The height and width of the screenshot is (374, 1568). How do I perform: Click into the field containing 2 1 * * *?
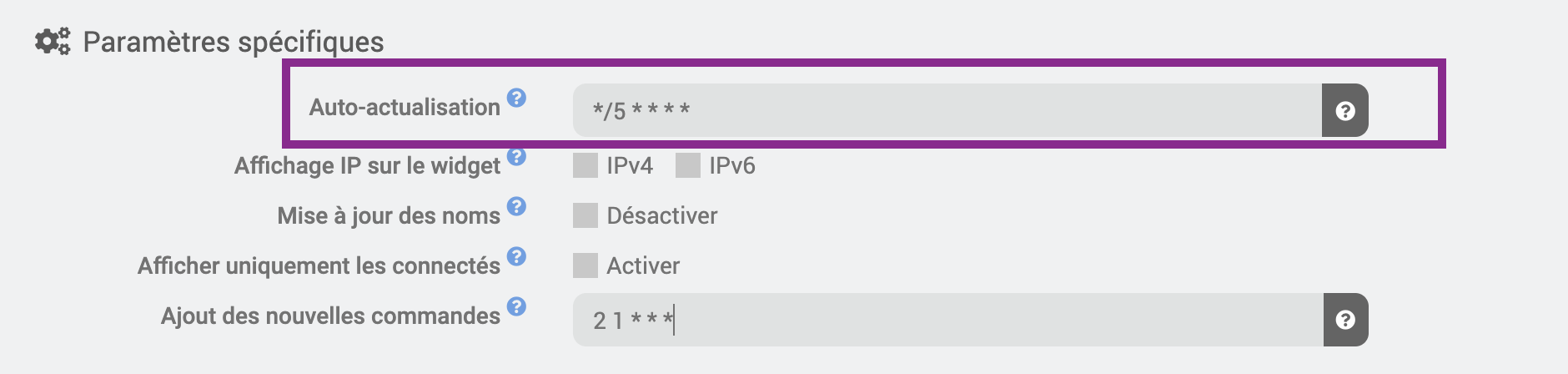click(x=948, y=320)
